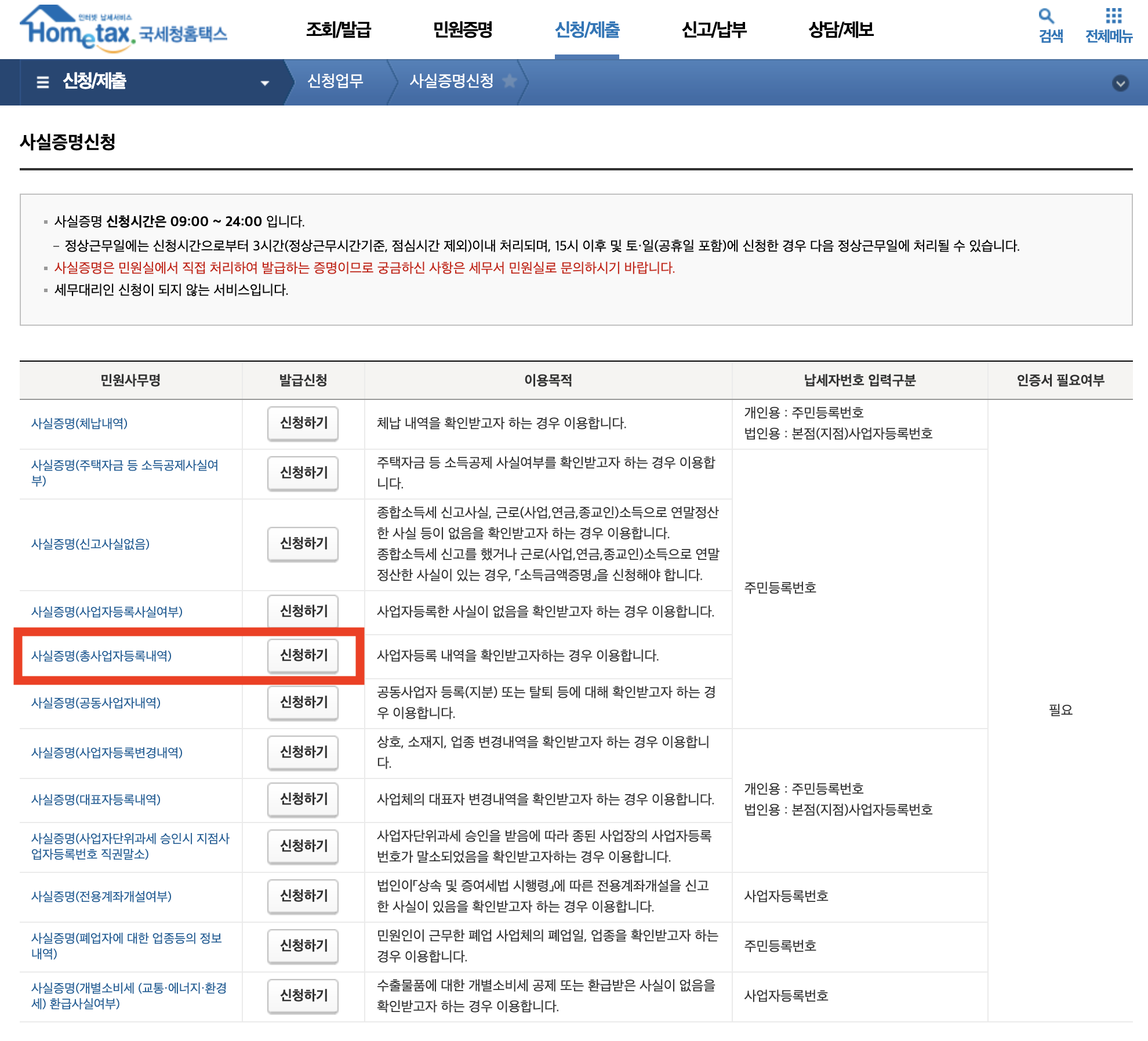Open the 사실증명(전용계좌개설여부) link
The height and width of the screenshot is (1041, 1148).
[x=101, y=896]
